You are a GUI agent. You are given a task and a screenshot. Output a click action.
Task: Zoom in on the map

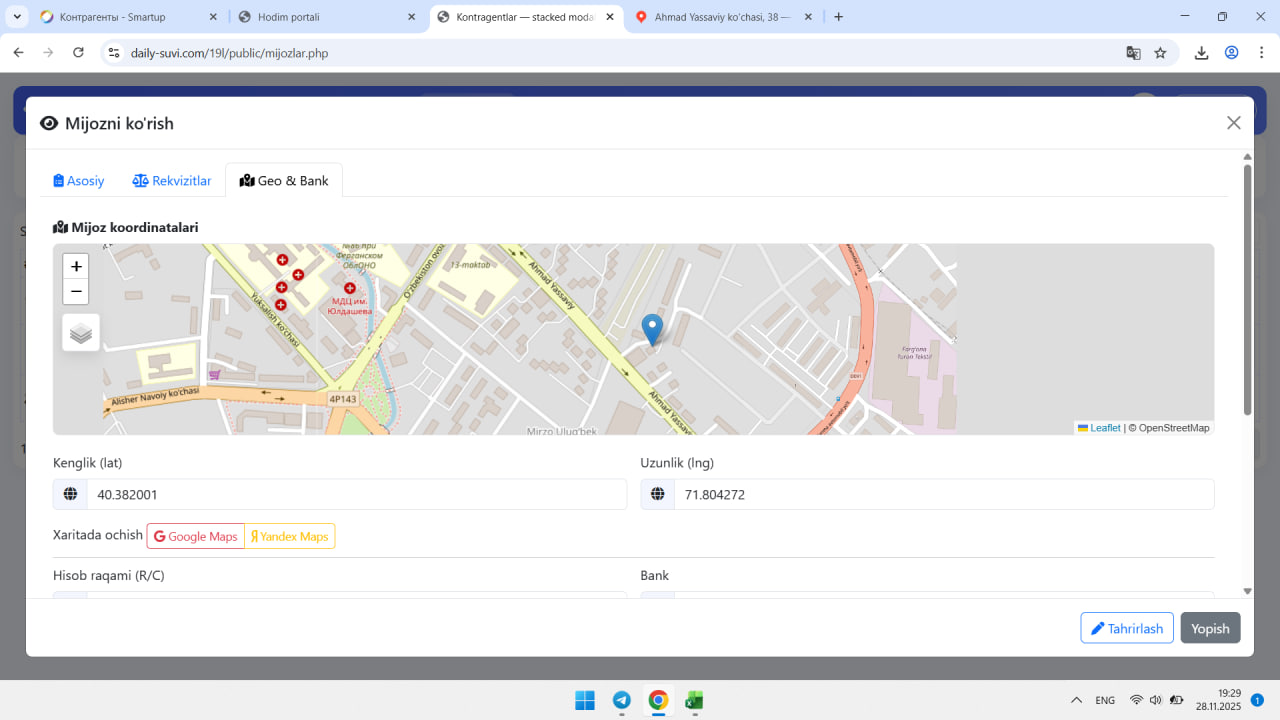point(76,267)
